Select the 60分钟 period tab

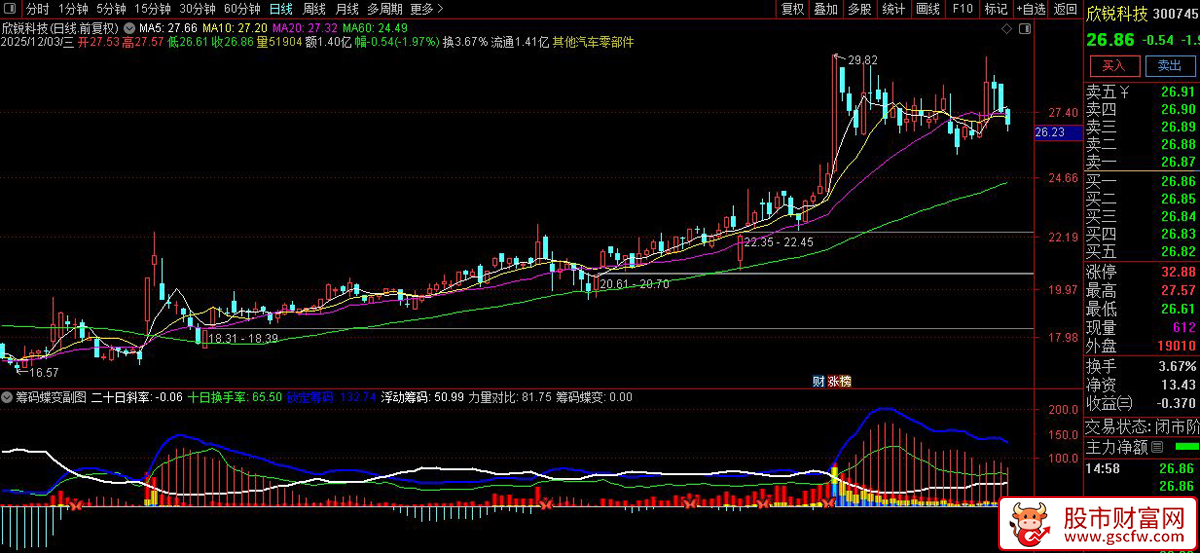(x=241, y=9)
